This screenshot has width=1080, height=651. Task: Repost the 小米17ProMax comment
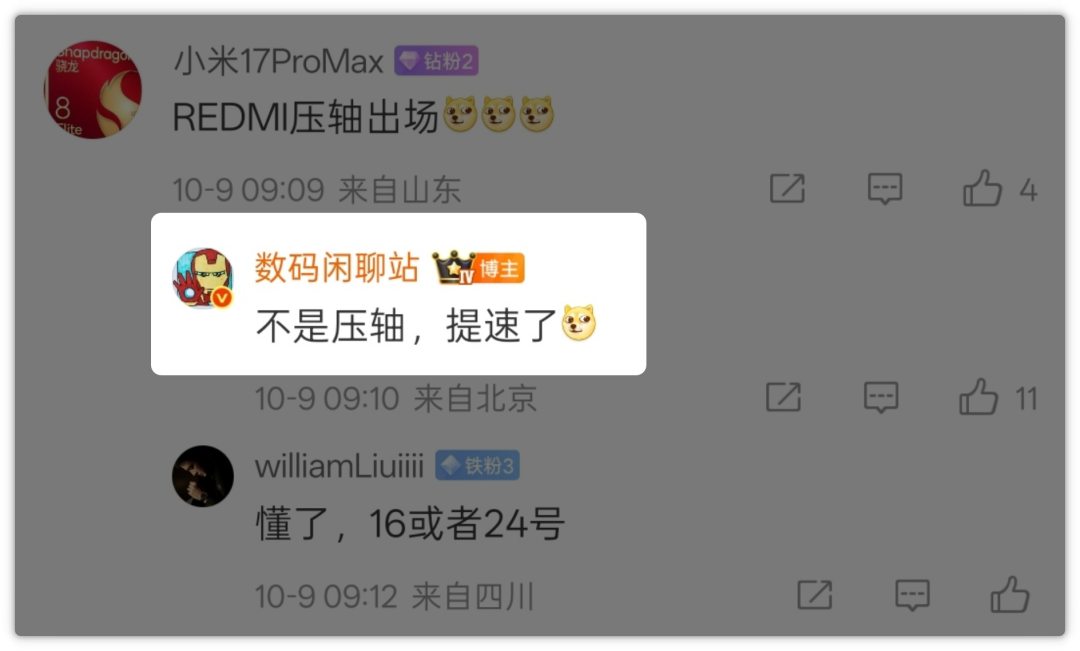tap(787, 188)
